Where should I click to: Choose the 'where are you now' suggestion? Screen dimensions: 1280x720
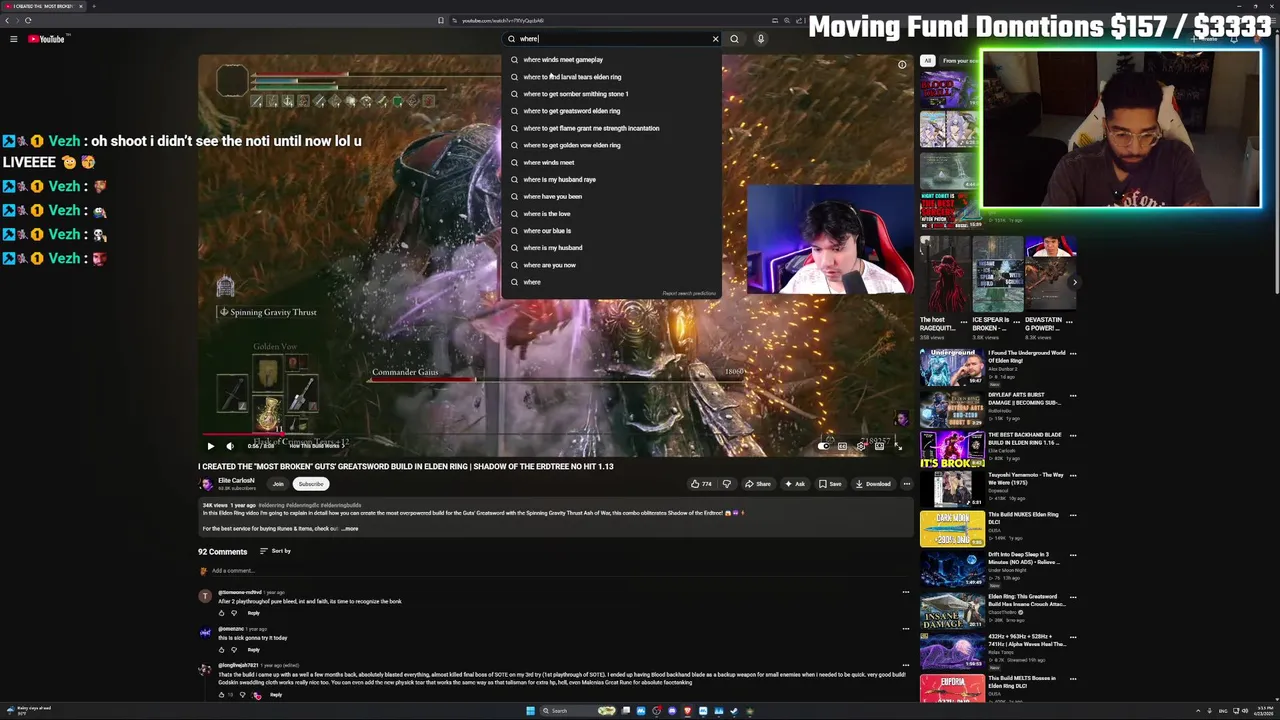[x=611, y=265]
